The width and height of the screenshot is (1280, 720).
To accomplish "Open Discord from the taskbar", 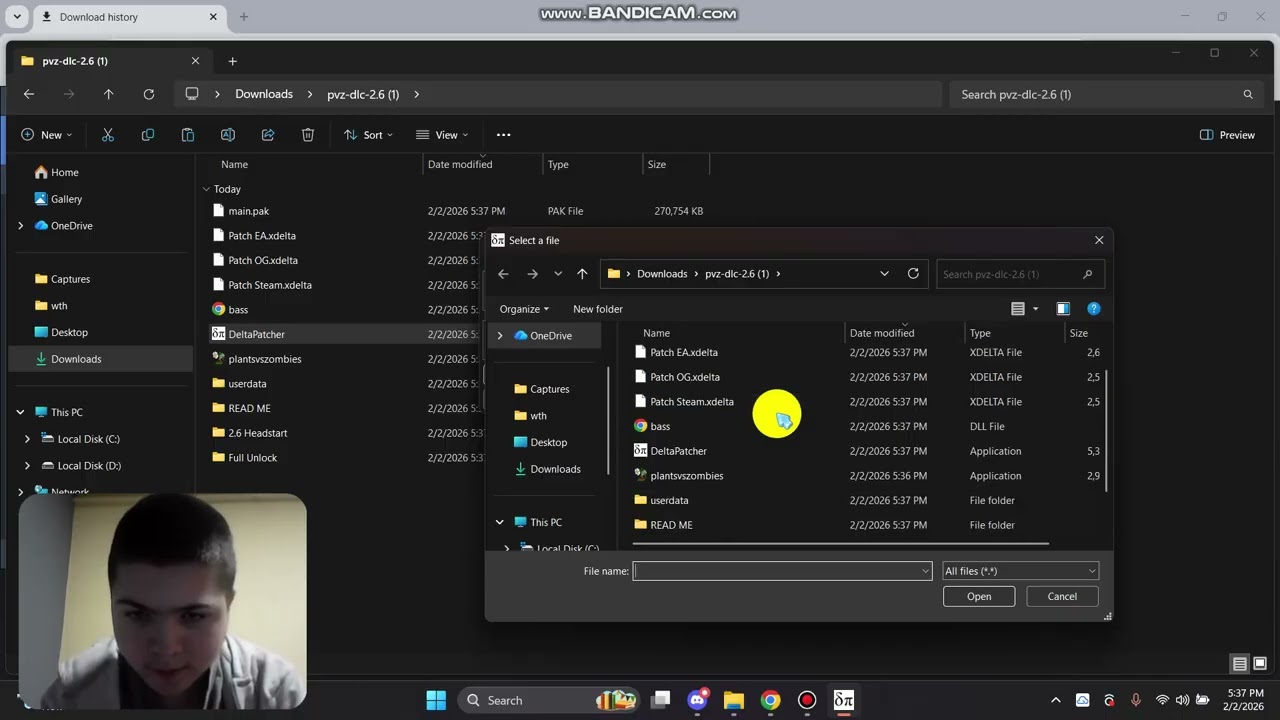I will coord(698,700).
